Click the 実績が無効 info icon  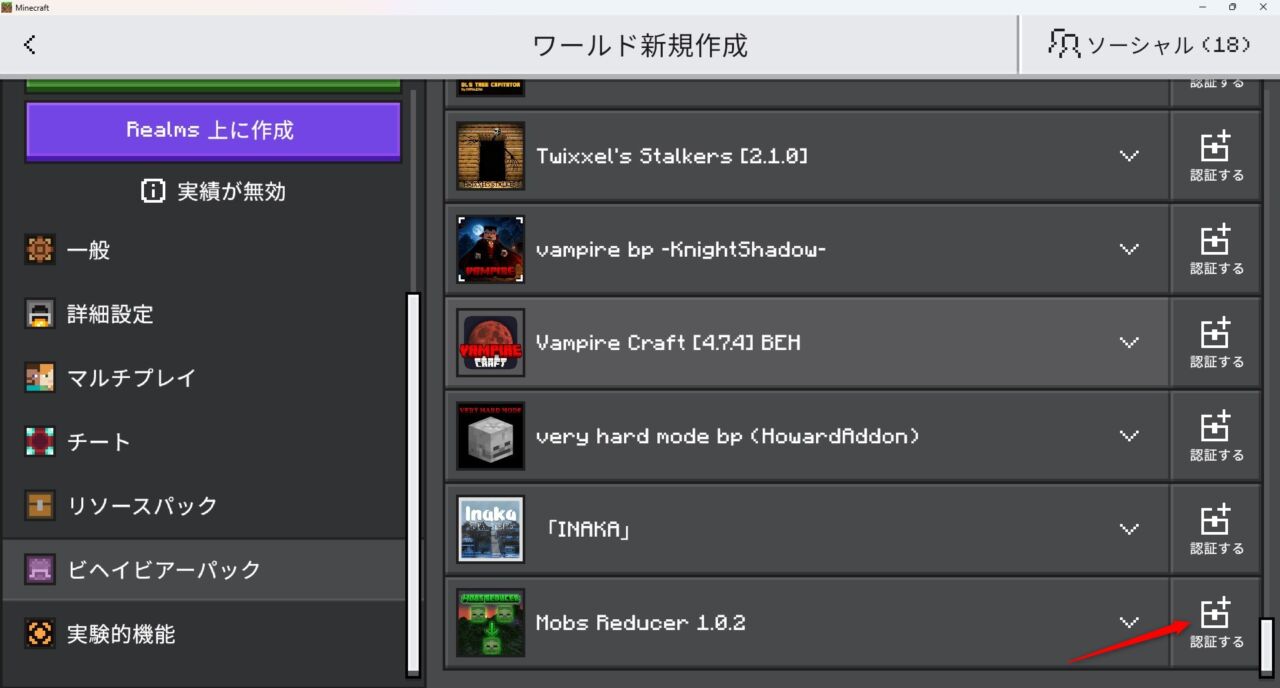coord(153,191)
